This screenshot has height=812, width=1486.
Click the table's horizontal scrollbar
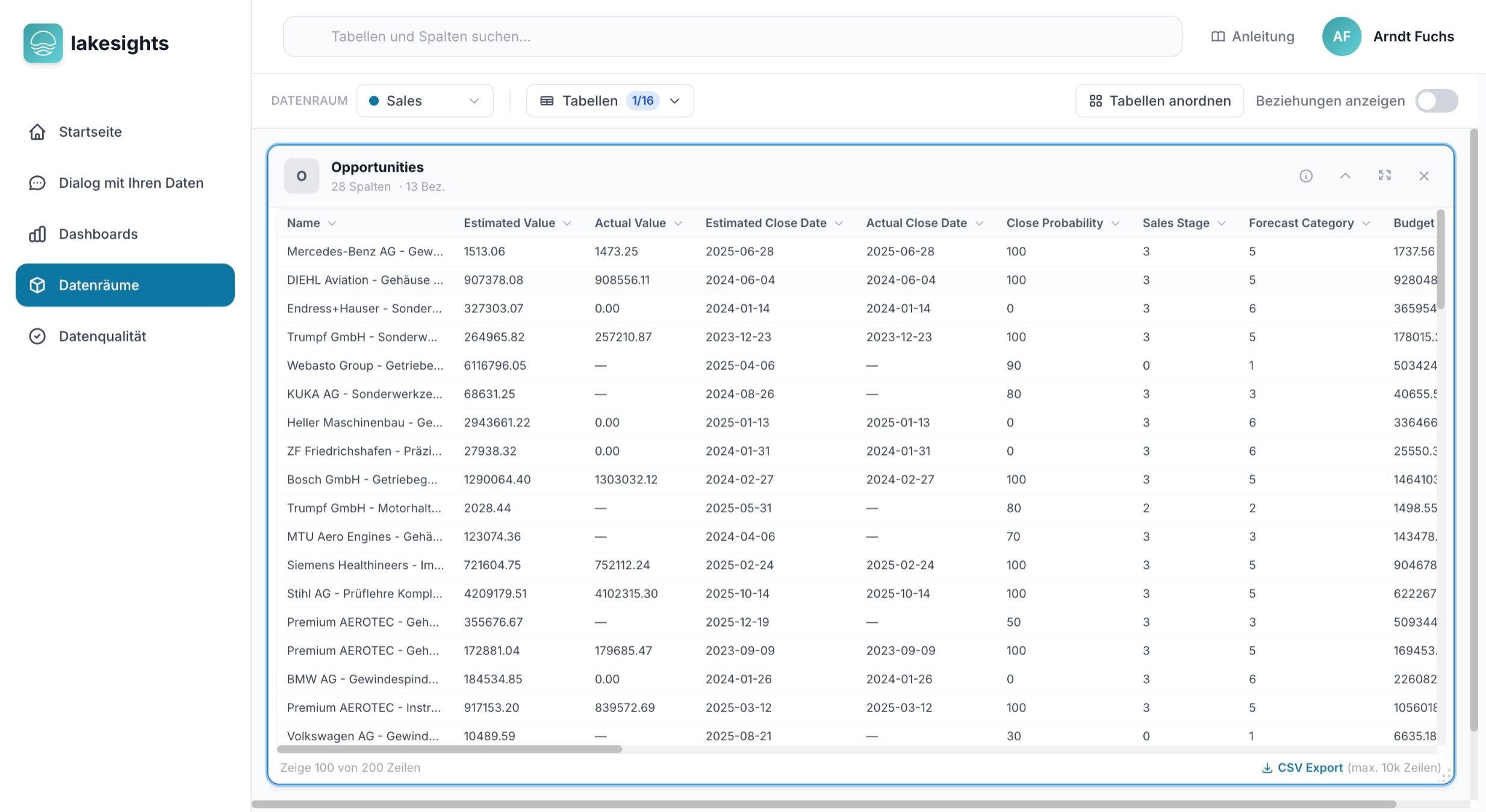click(449, 749)
